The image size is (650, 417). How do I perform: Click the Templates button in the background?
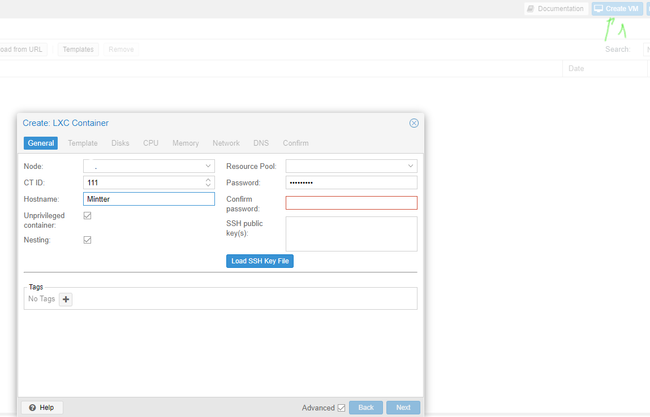(x=78, y=49)
